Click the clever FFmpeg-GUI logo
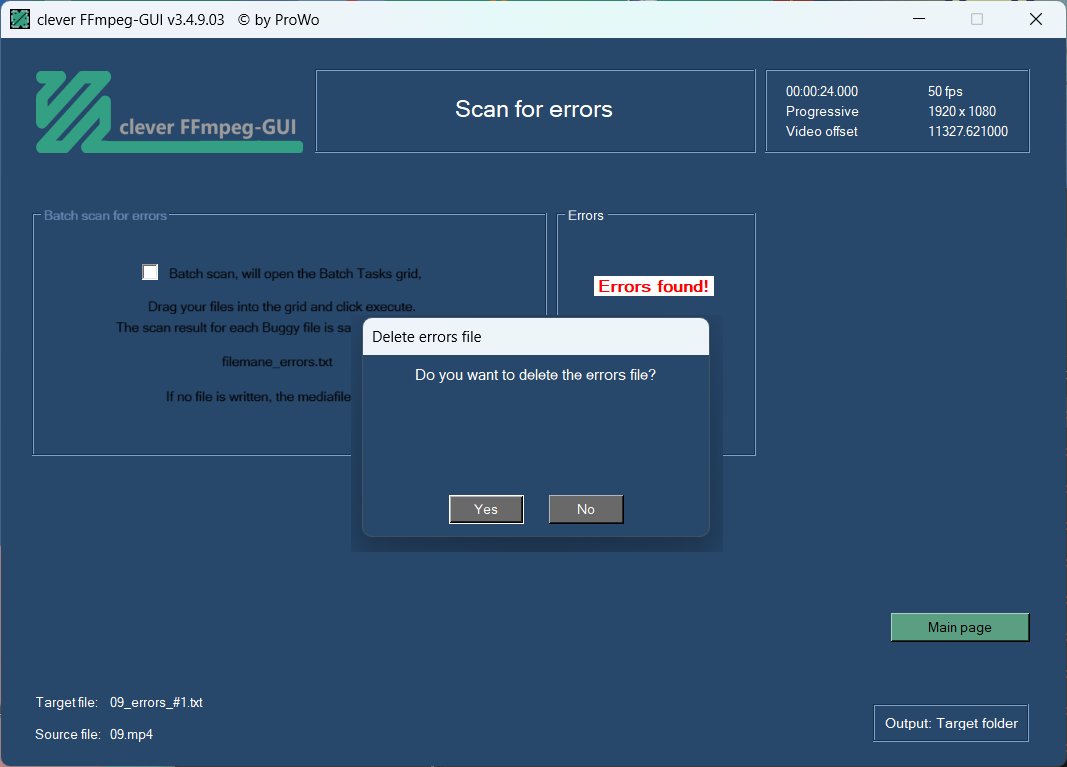Screen dimensions: 1067x767 (x=169, y=112)
